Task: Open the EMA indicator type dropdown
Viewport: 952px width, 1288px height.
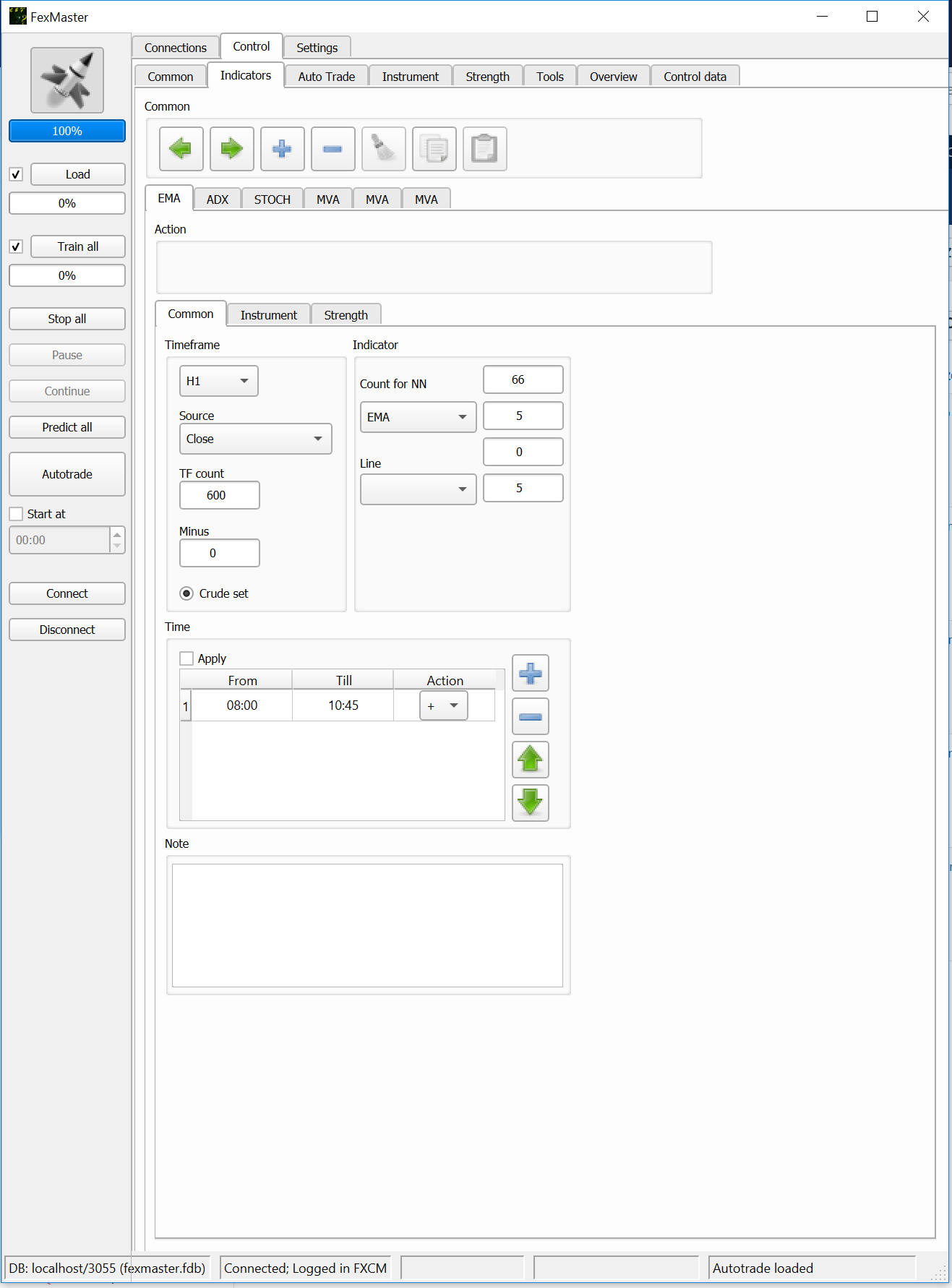Action: coord(418,417)
